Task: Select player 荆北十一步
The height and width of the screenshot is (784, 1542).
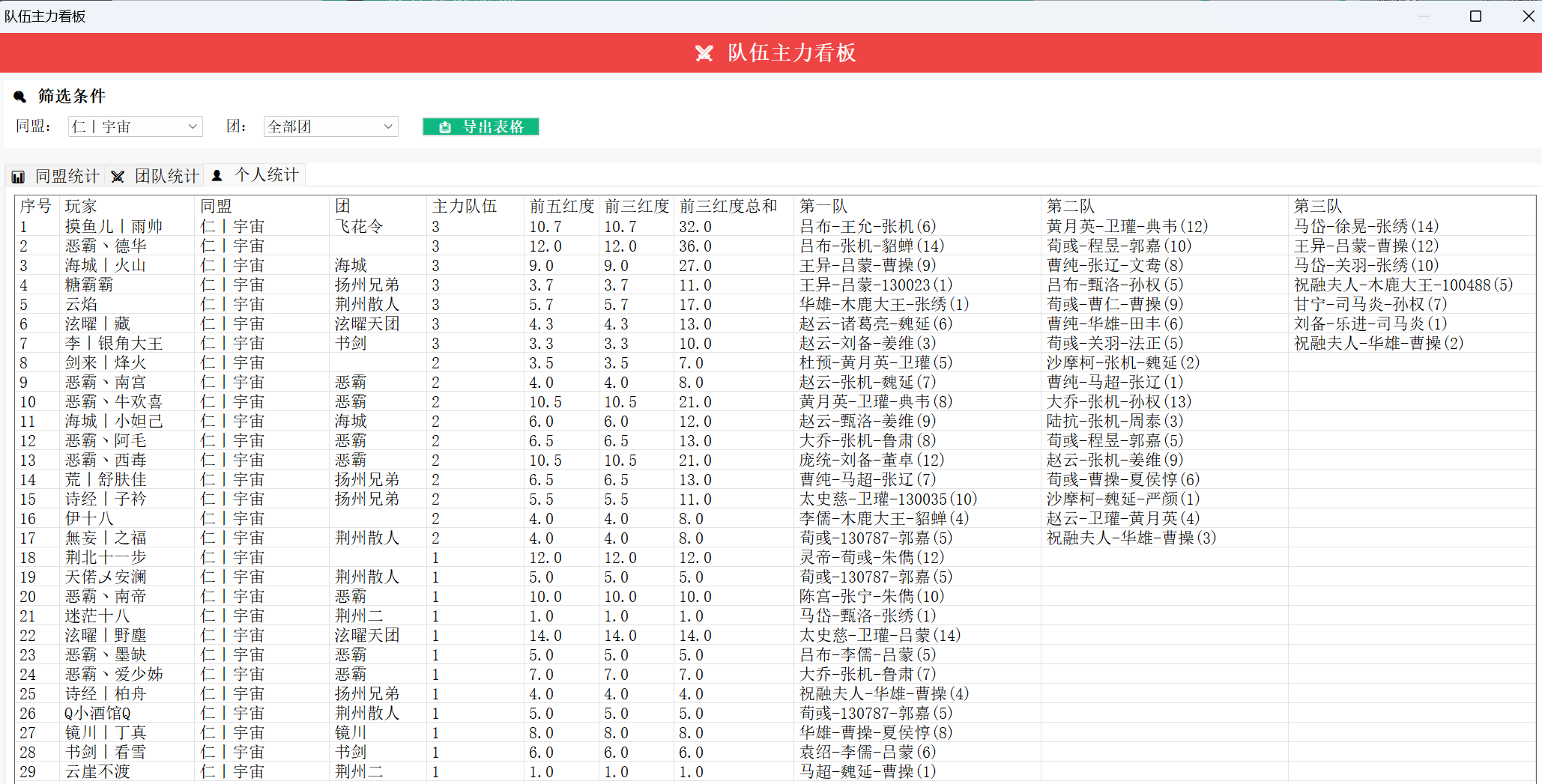Action: 106,557
